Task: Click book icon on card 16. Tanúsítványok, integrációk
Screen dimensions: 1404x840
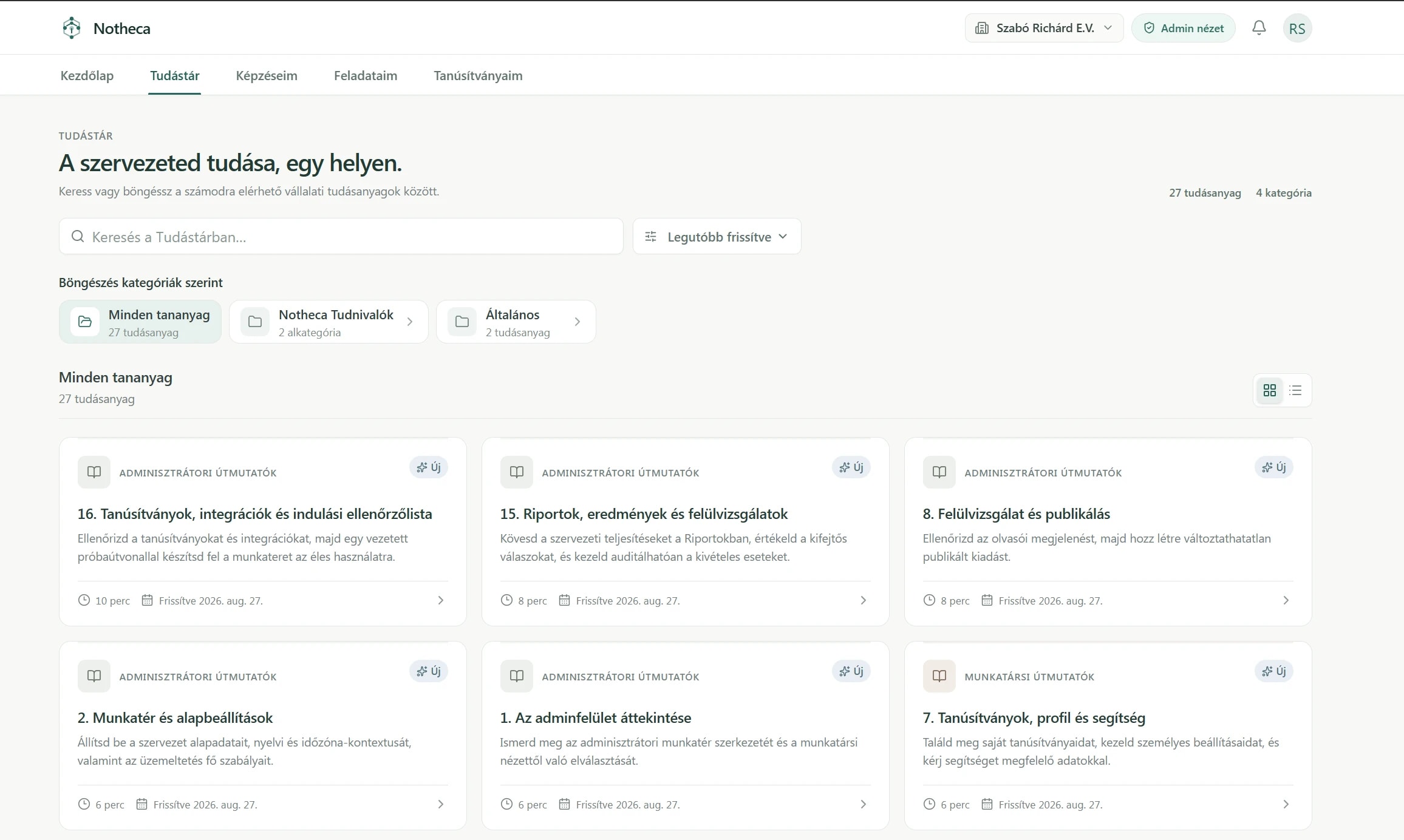Action: click(x=94, y=472)
